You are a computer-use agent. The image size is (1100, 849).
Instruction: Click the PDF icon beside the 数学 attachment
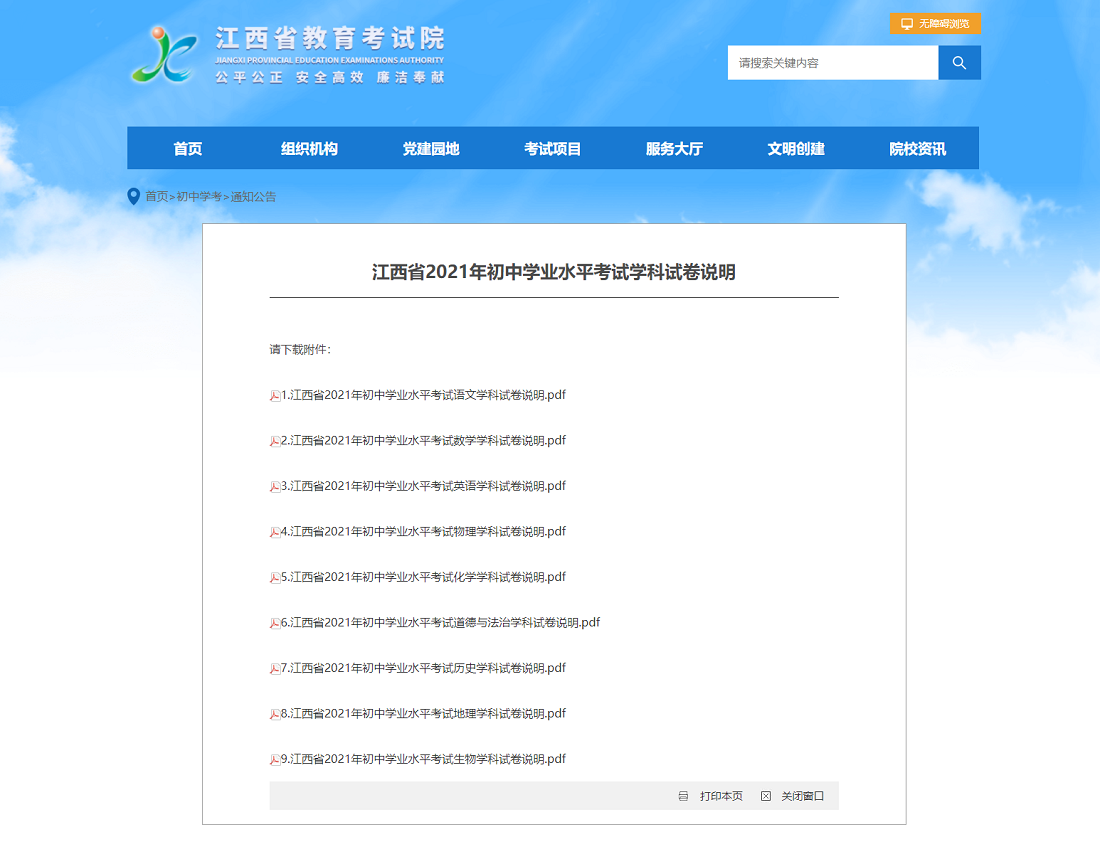point(276,440)
